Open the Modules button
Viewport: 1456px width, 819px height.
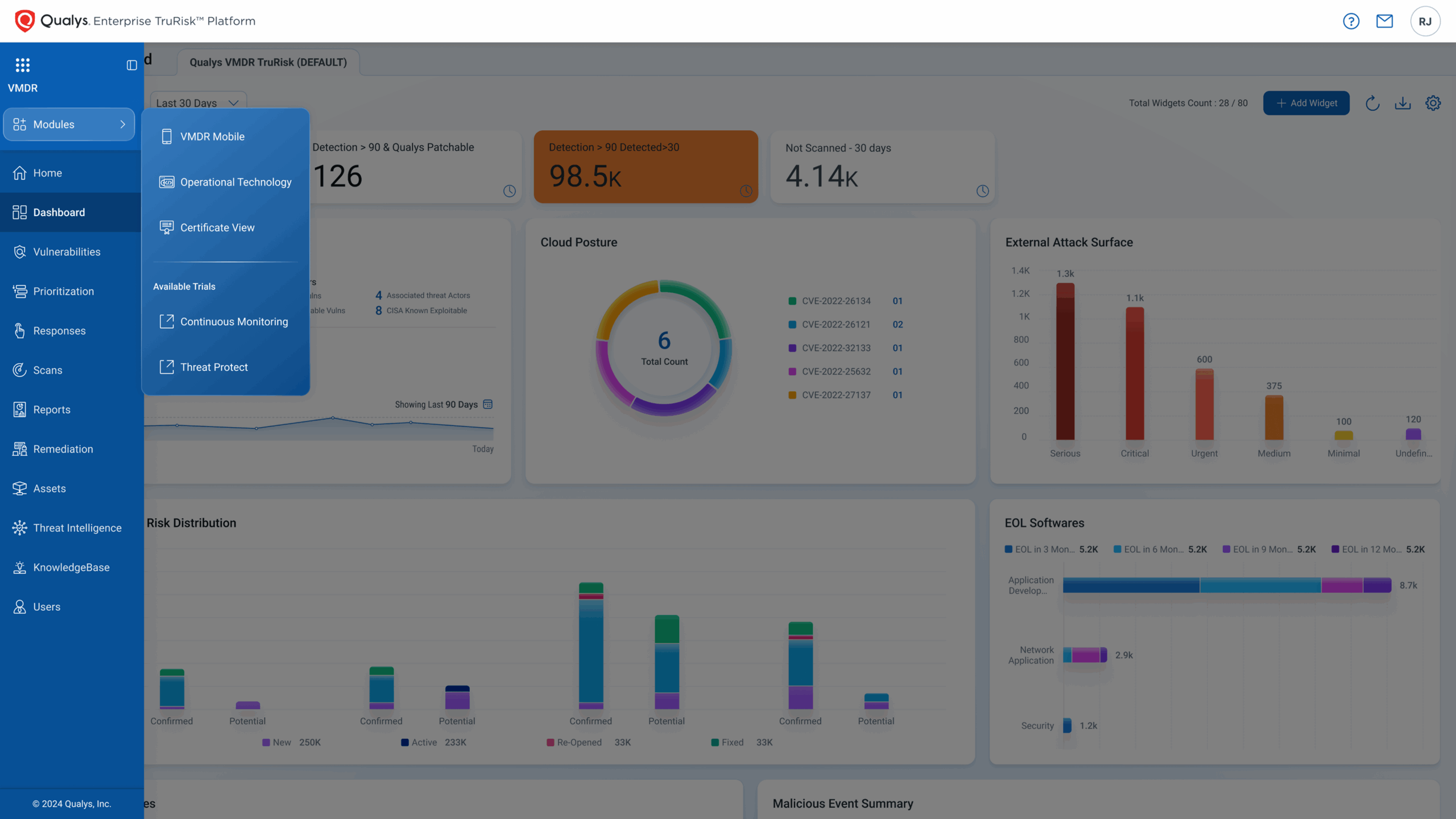(x=69, y=124)
